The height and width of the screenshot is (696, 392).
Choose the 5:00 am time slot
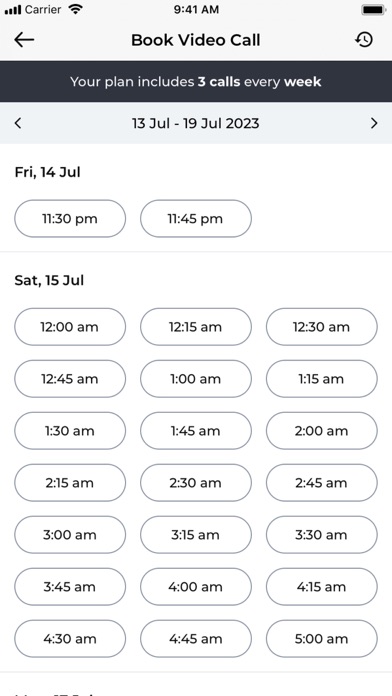click(x=322, y=638)
